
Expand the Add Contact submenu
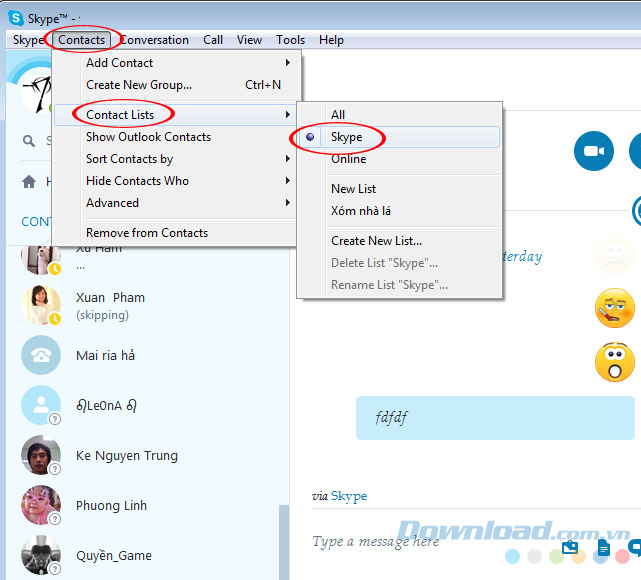(x=176, y=63)
